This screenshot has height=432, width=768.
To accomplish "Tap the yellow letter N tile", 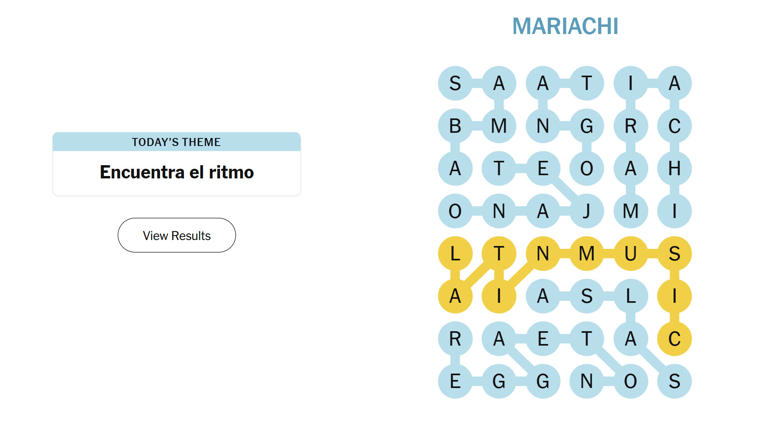I will 543,254.
